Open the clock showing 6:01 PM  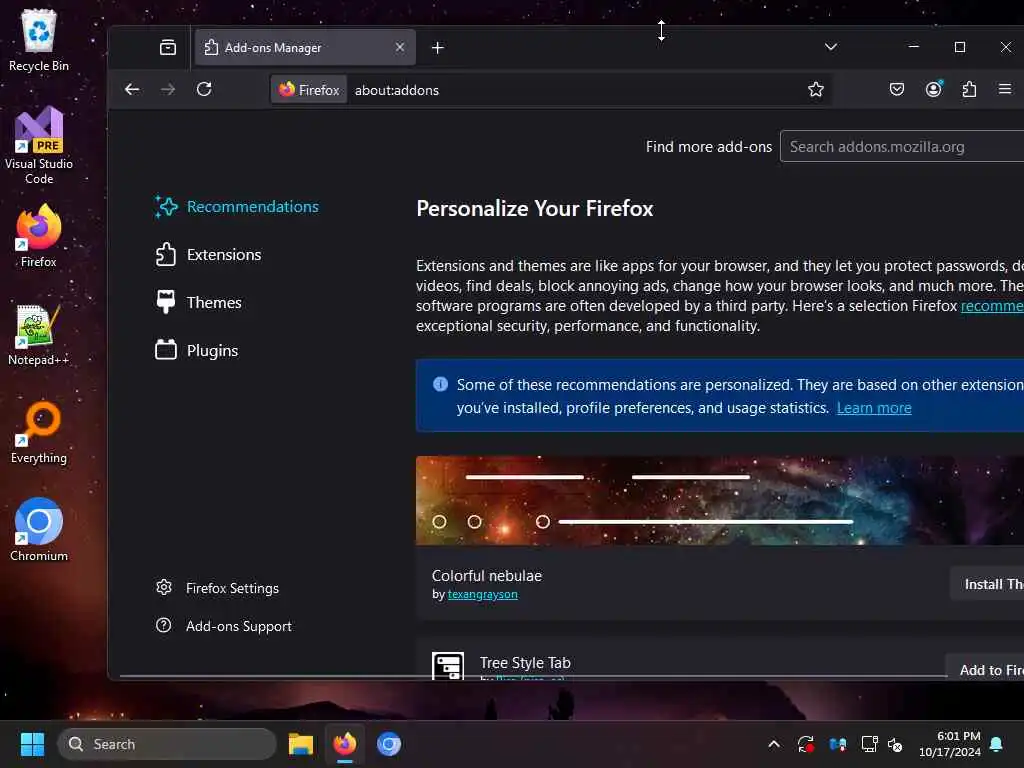pyautogui.click(x=950, y=744)
